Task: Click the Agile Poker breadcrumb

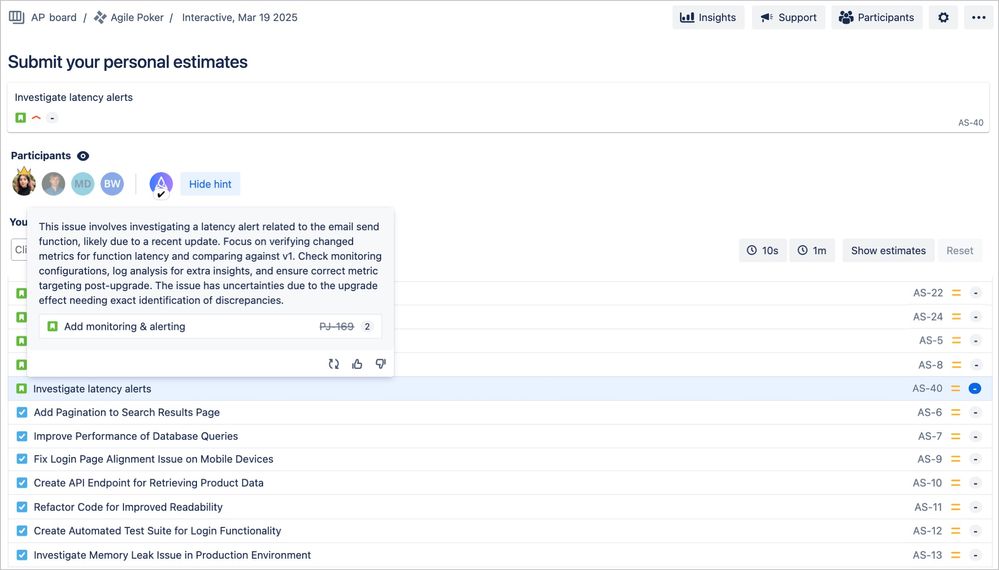Action: pos(129,18)
